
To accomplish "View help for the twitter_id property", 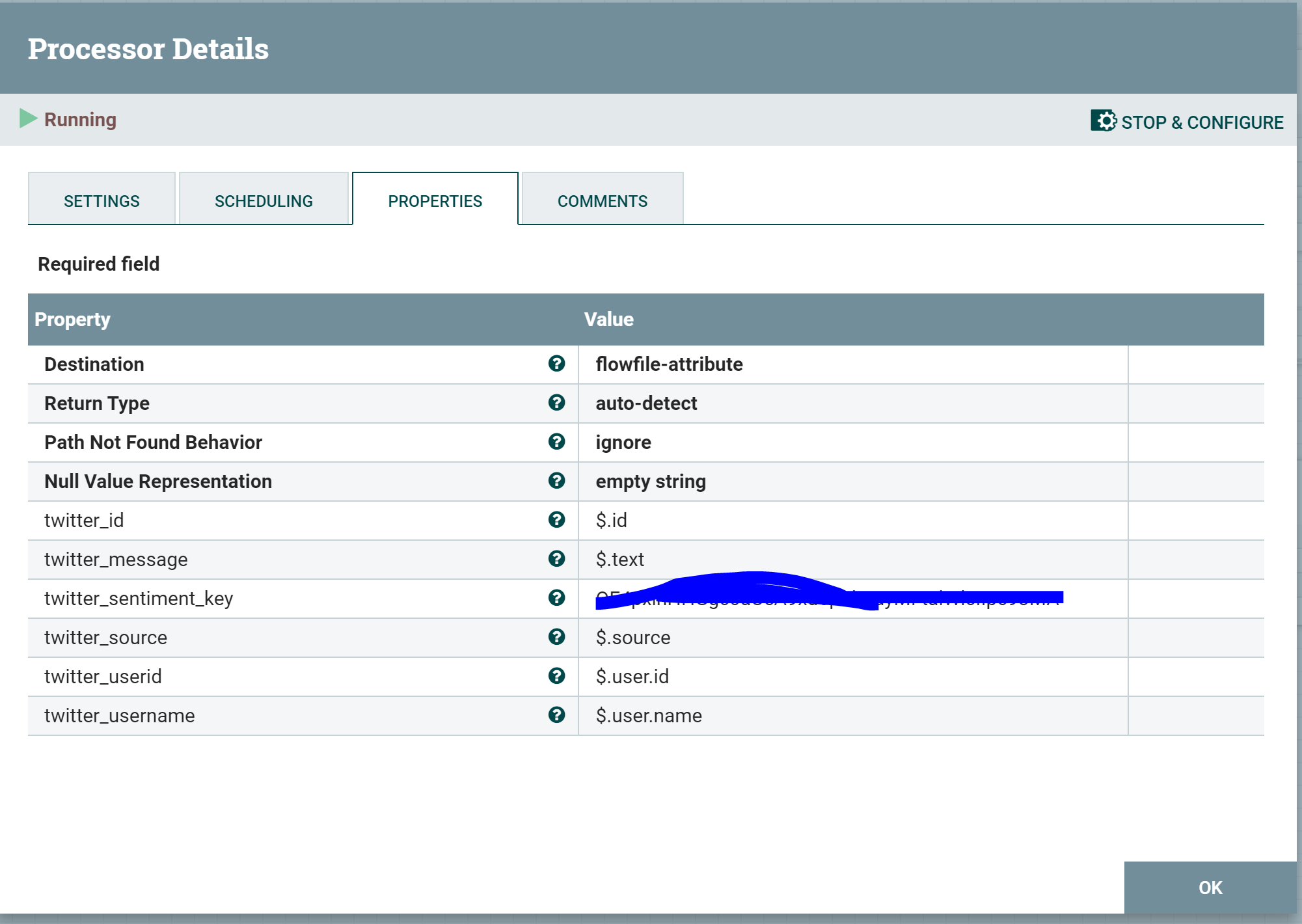I will [x=556, y=520].
